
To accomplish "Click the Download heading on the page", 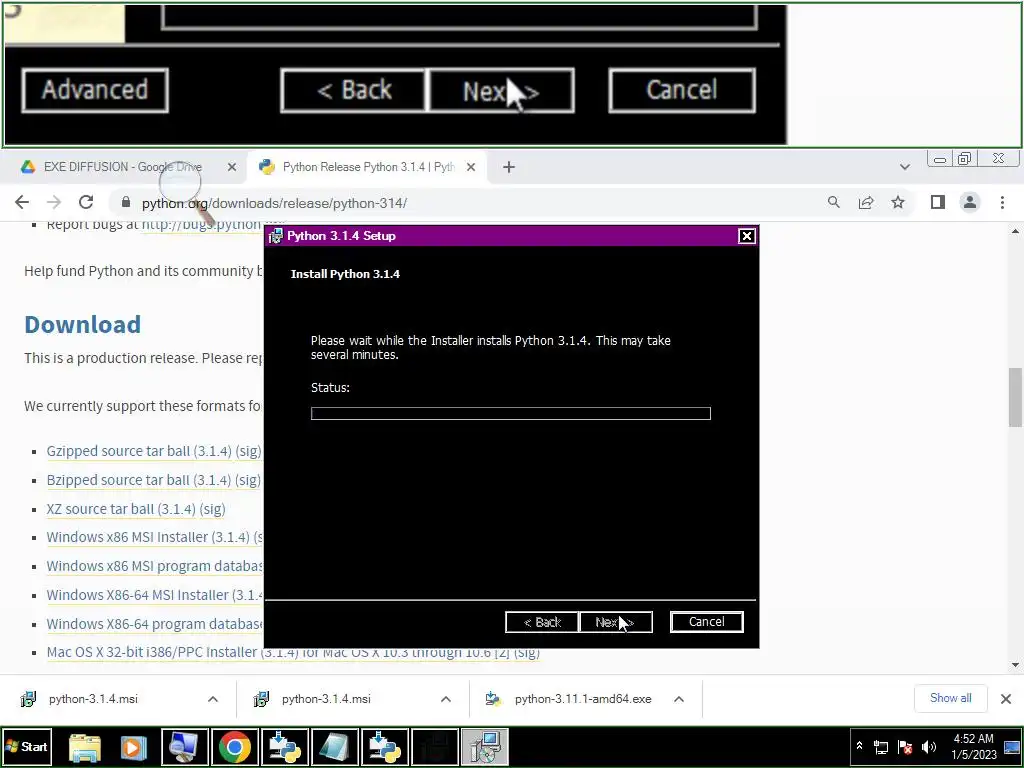I will [x=82, y=325].
